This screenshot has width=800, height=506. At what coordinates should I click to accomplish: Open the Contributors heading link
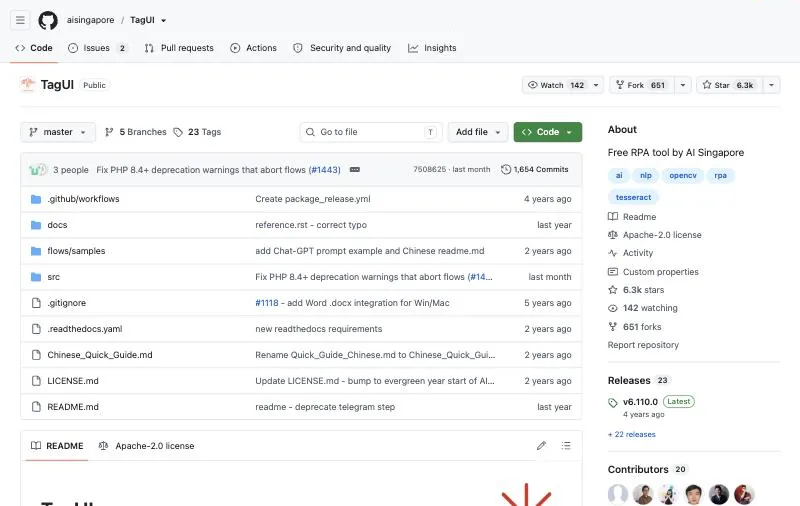click(x=647, y=469)
